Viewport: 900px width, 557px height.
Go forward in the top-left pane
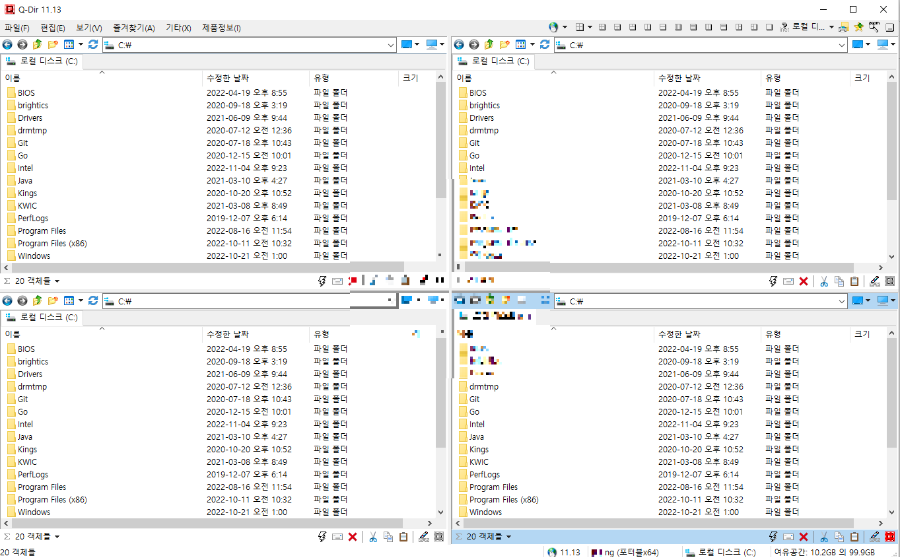[22, 45]
